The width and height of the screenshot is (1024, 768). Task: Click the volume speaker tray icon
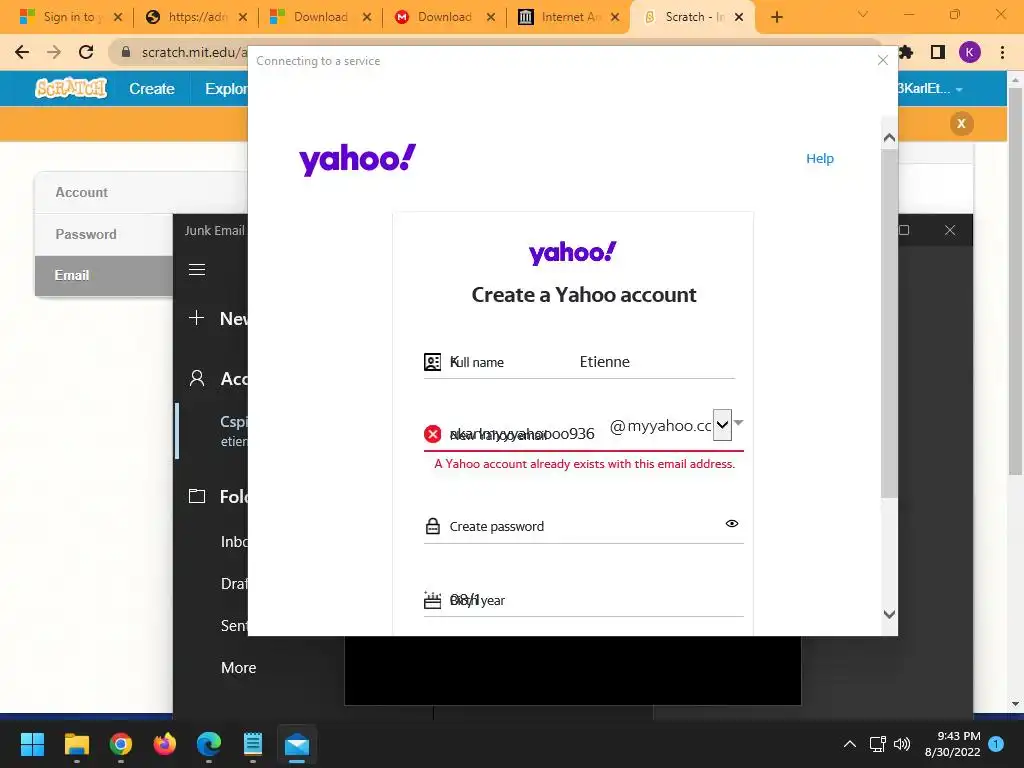902,744
